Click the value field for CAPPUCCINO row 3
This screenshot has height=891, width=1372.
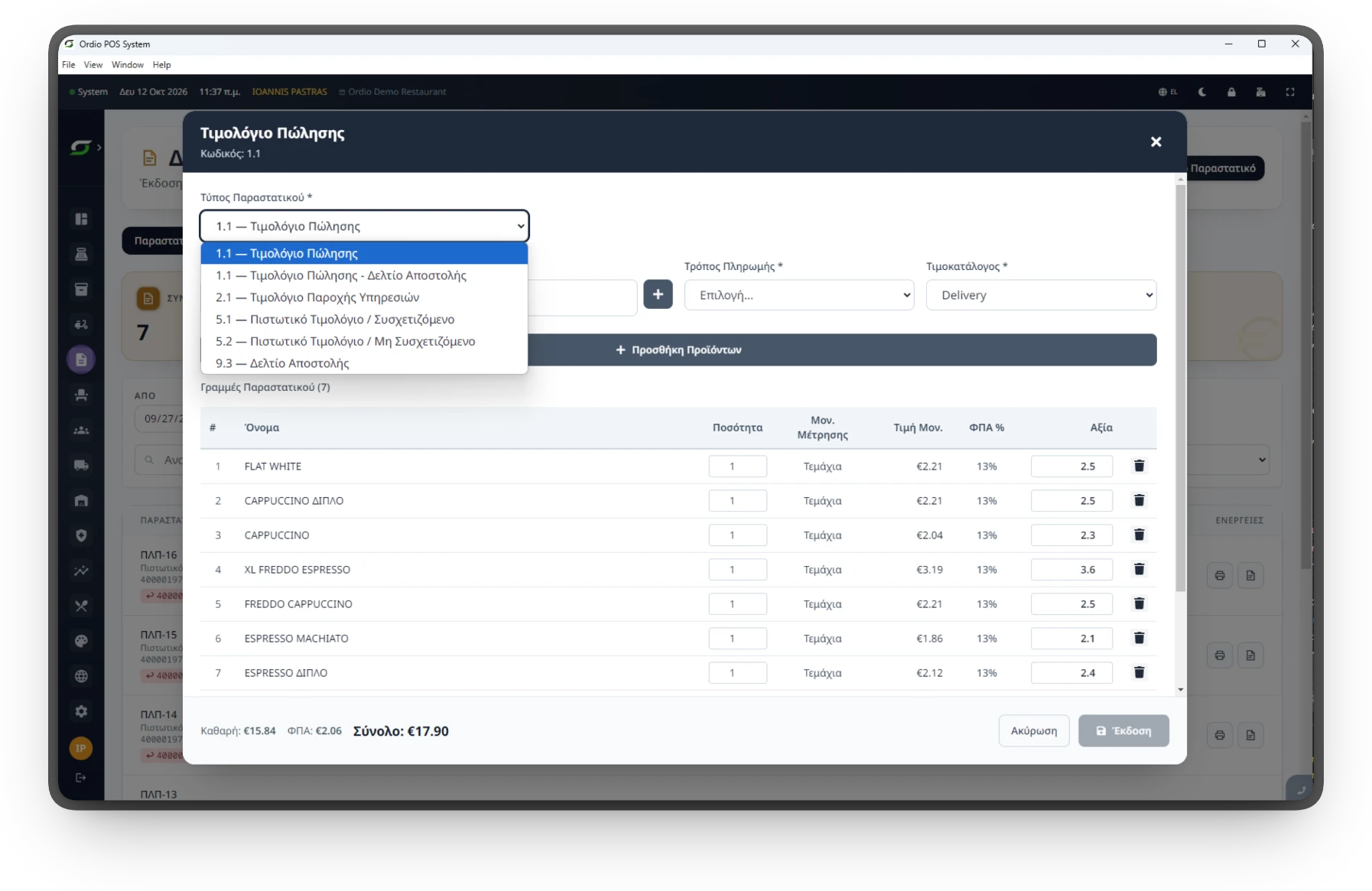[x=1071, y=535]
